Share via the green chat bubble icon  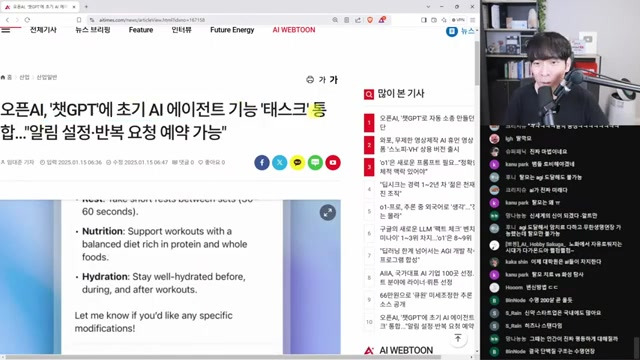315,162
